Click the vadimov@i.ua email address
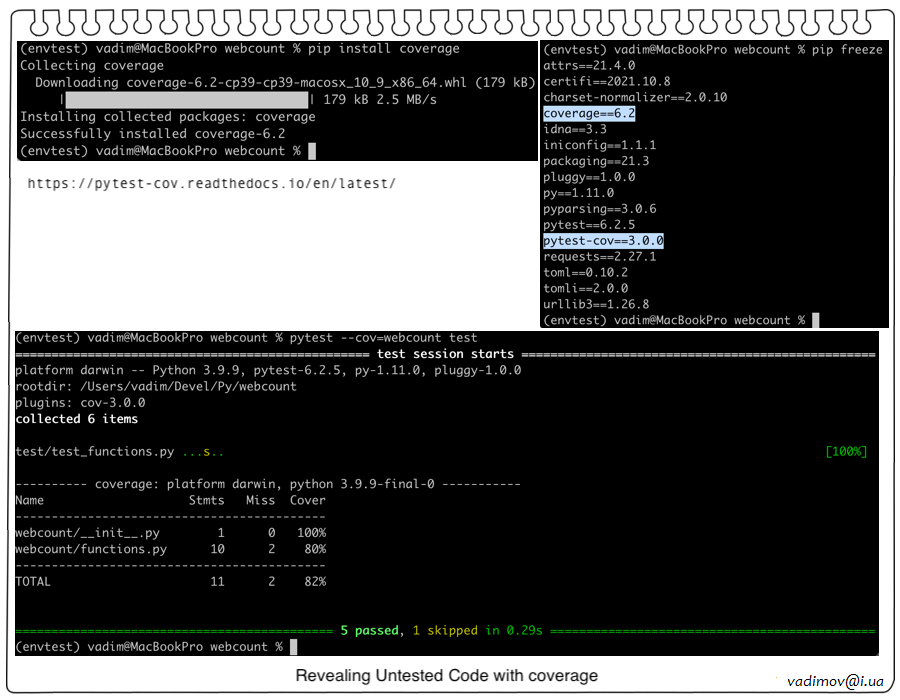 point(835,681)
